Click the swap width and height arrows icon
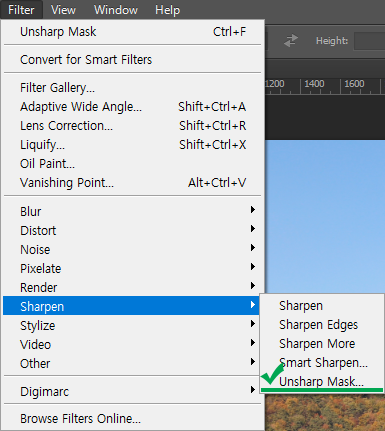Image resolution: width=385 pixels, height=431 pixels. click(x=291, y=41)
